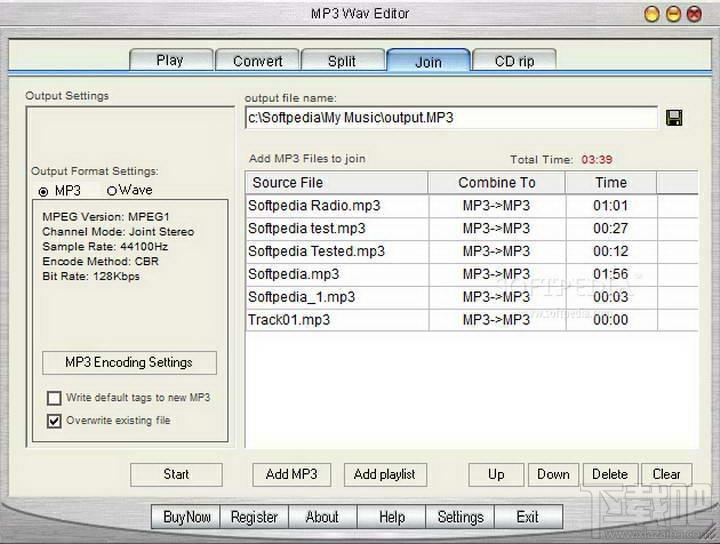Image resolution: width=720 pixels, height=544 pixels.
Task: Click the MPEG Version: MPEG1 text
Action: 106,217
